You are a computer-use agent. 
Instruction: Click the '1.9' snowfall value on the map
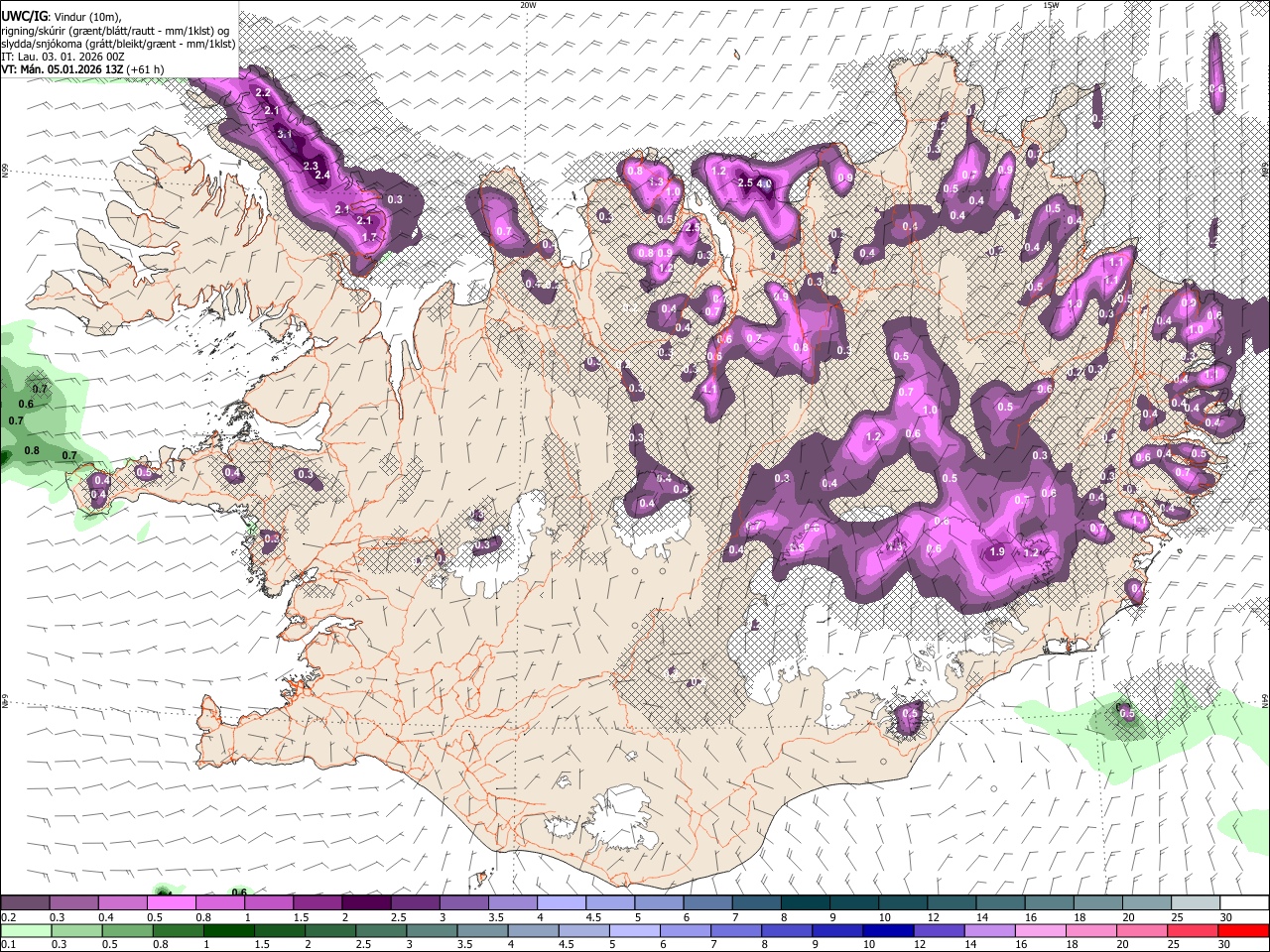(998, 552)
